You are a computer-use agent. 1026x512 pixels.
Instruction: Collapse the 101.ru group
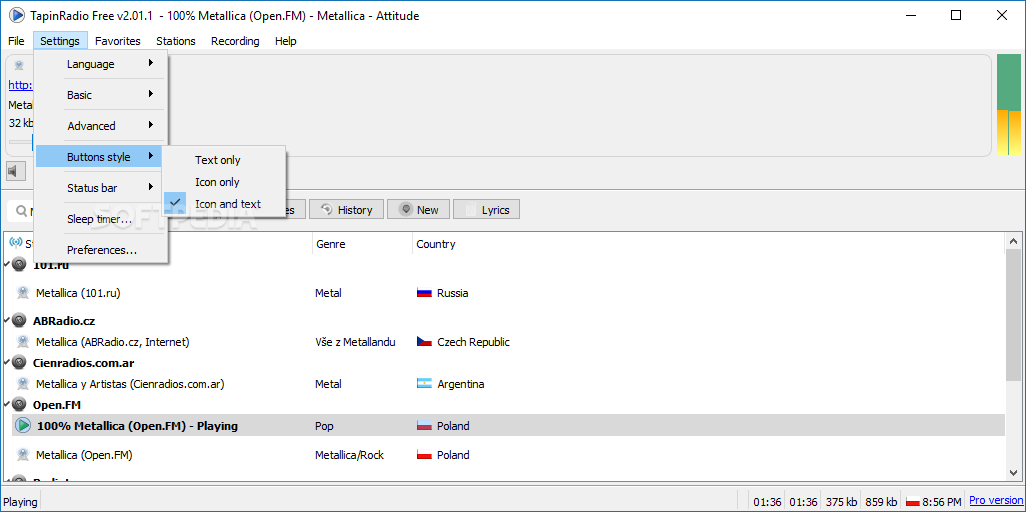click(6, 265)
